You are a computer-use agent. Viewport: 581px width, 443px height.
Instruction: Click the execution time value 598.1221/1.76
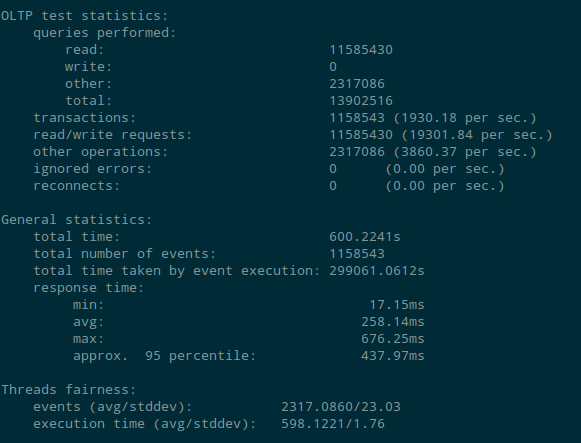pyautogui.click(x=333, y=424)
